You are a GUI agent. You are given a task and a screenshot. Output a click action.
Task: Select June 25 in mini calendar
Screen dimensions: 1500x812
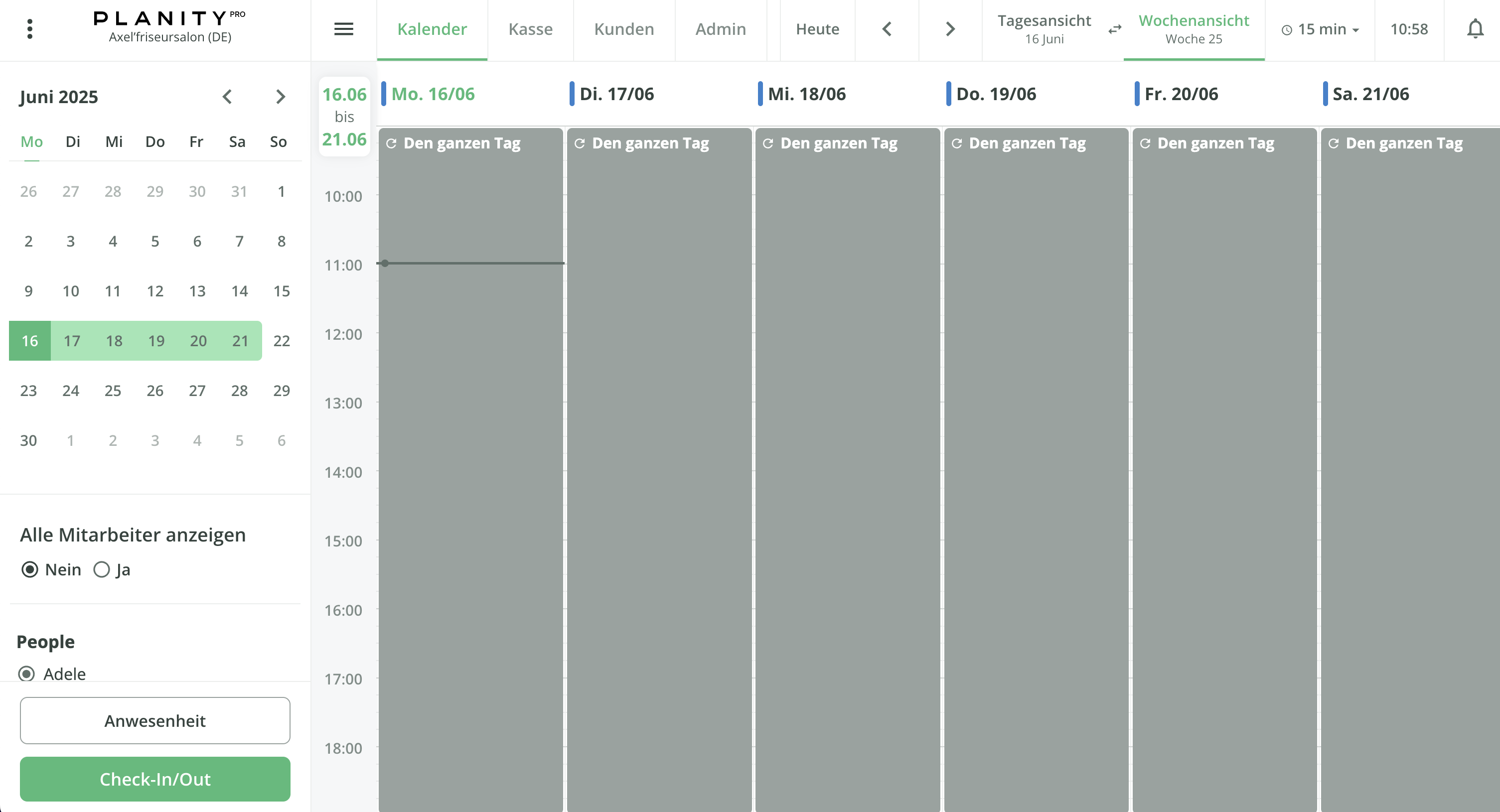(x=113, y=391)
